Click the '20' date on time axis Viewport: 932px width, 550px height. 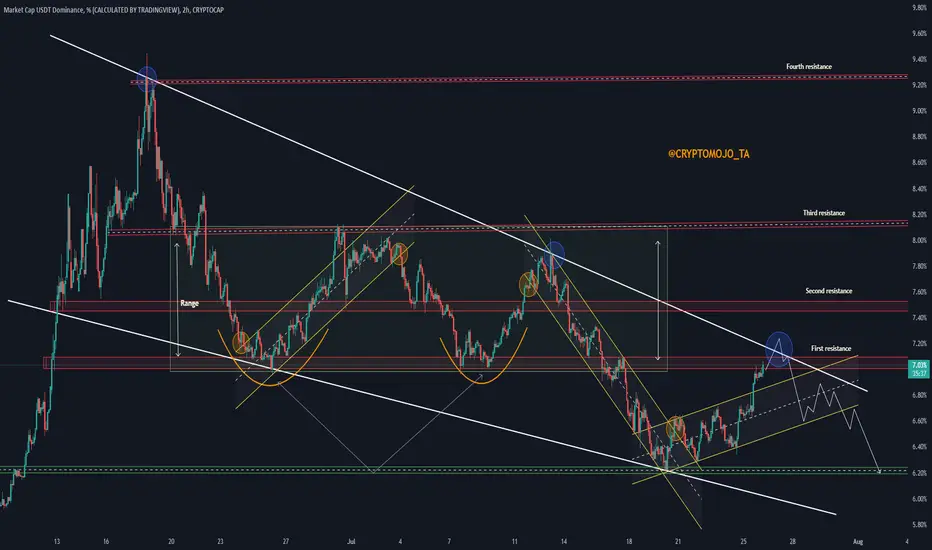171,542
